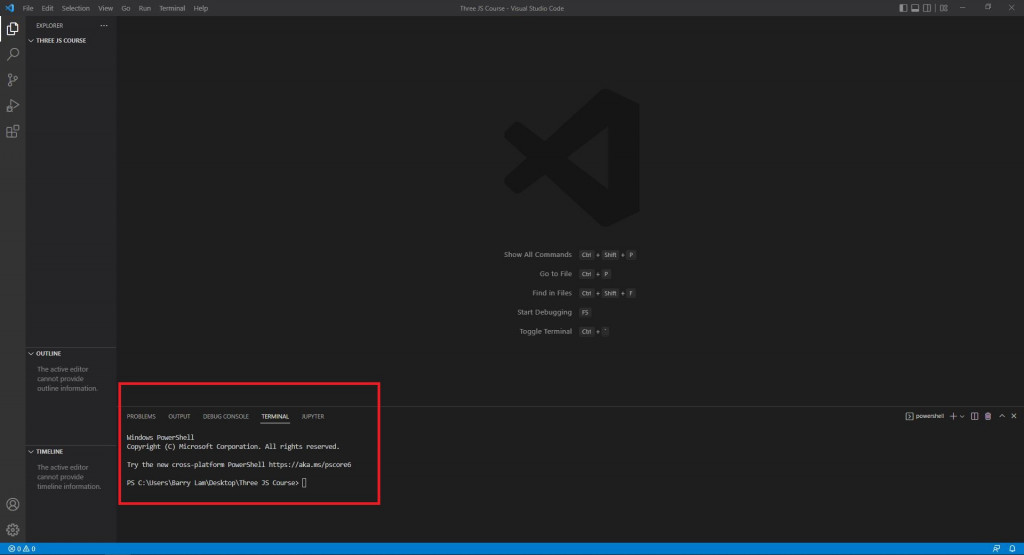Maximize the panel size with up chevron
The width and height of the screenshot is (1024, 555).
[x=1002, y=416]
